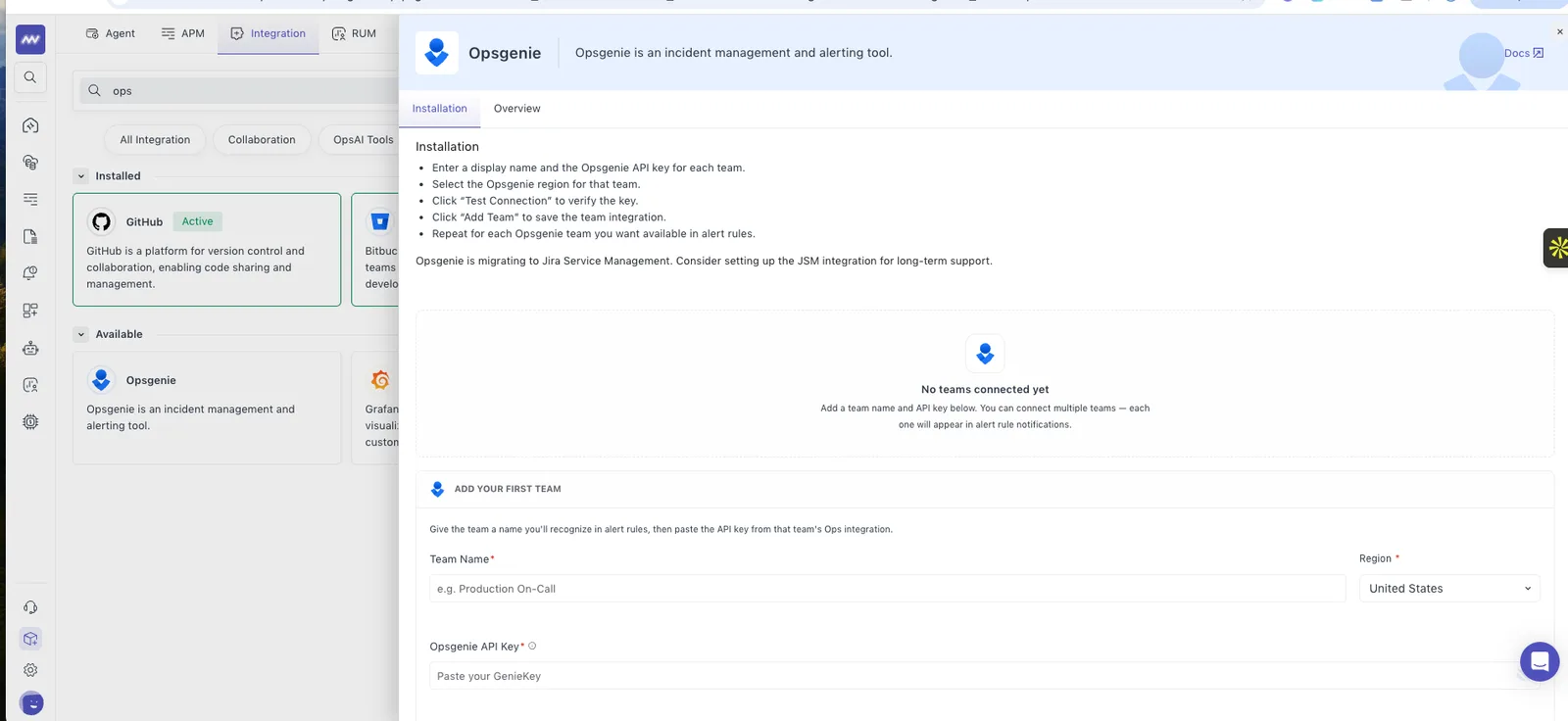Open the user avatar at sidebar bottom
Screen dimensions: 1568x721
[31, 703]
